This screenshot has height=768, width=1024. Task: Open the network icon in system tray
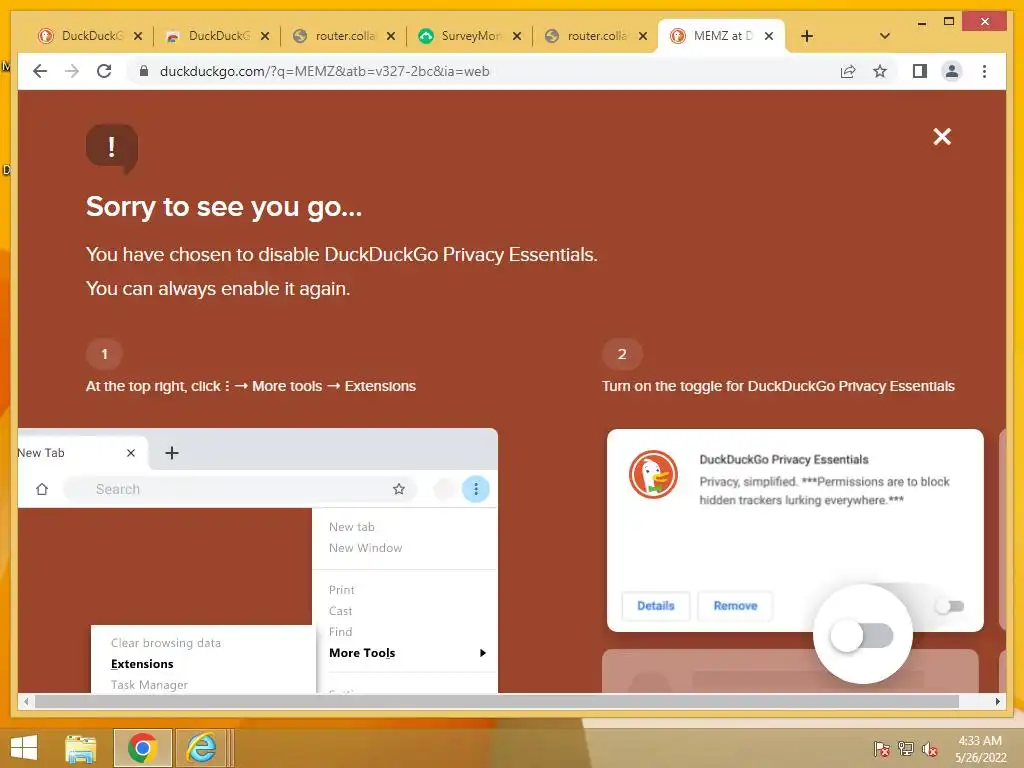[905, 748]
